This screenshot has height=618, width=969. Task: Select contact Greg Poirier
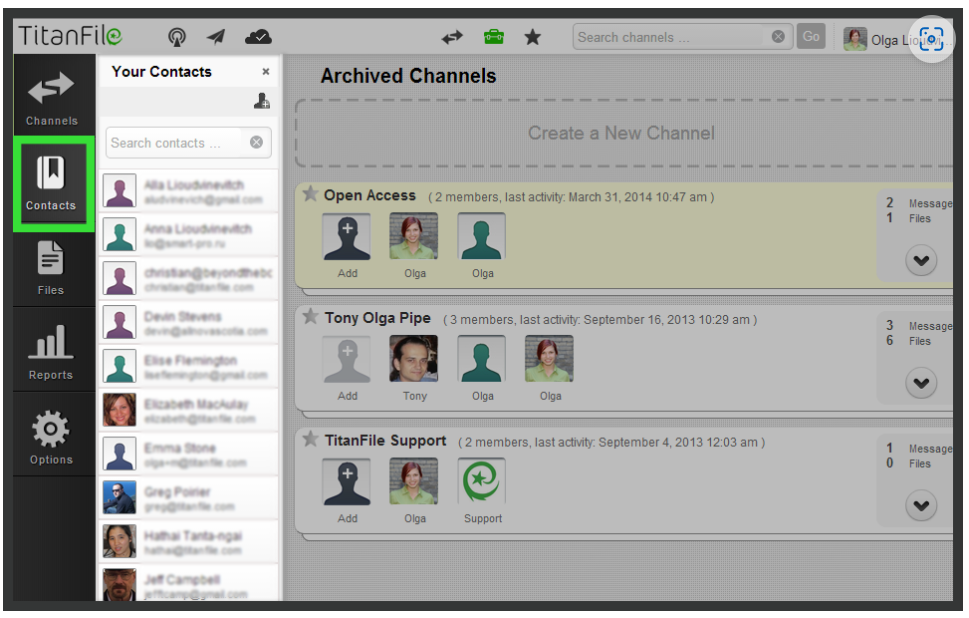(188, 499)
